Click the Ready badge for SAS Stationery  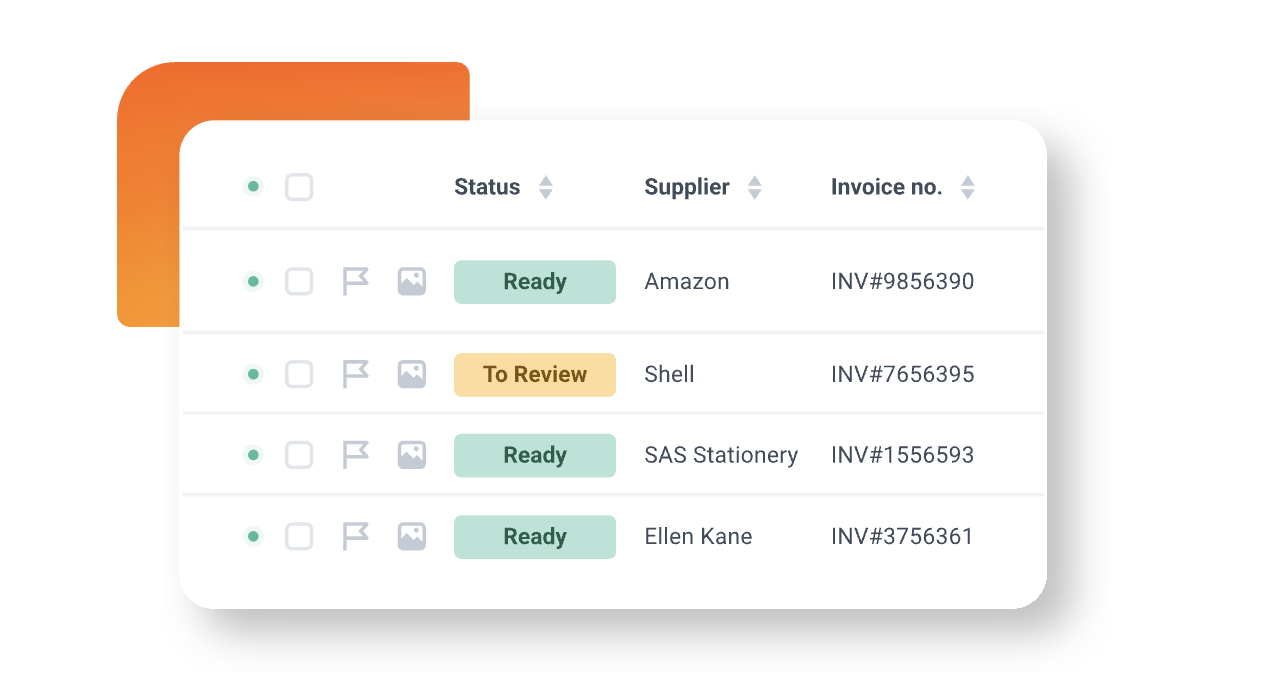[x=535, y=455]
